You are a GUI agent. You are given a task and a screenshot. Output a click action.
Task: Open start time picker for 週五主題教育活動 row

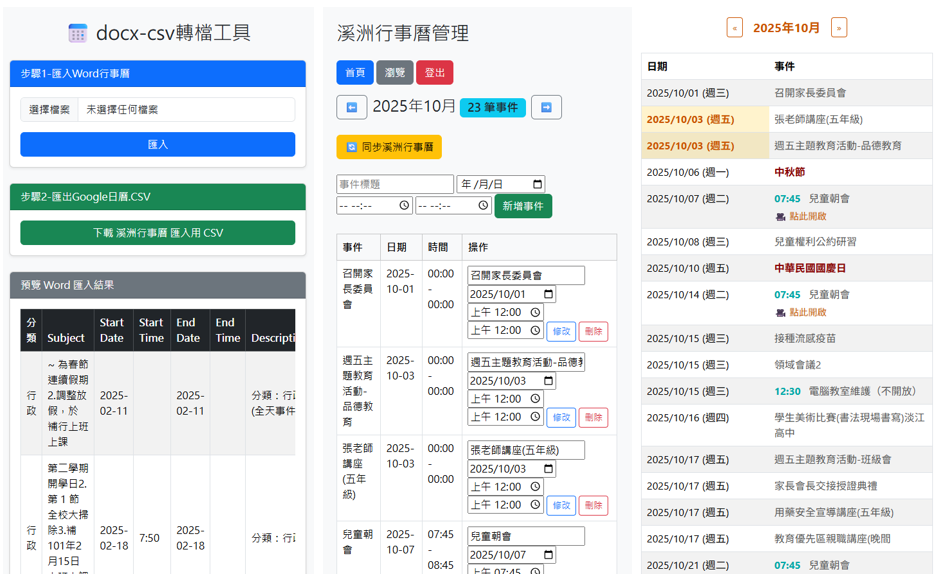tap(535, 399)
